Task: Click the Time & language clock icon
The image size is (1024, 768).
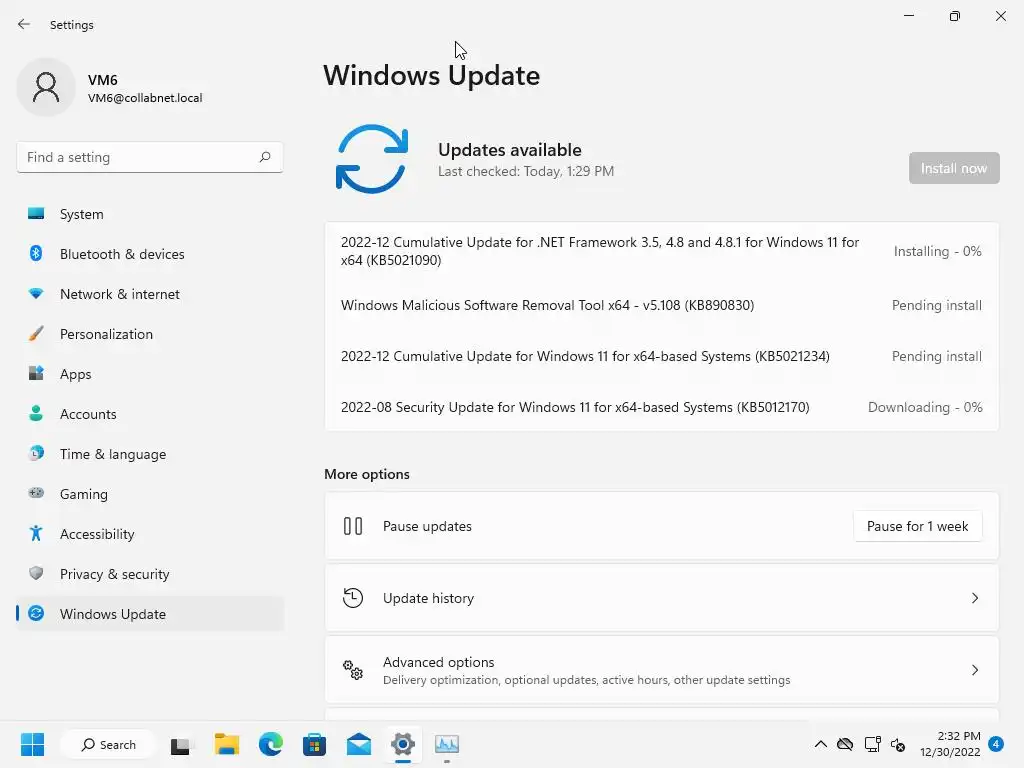Action: click(36, 453)
